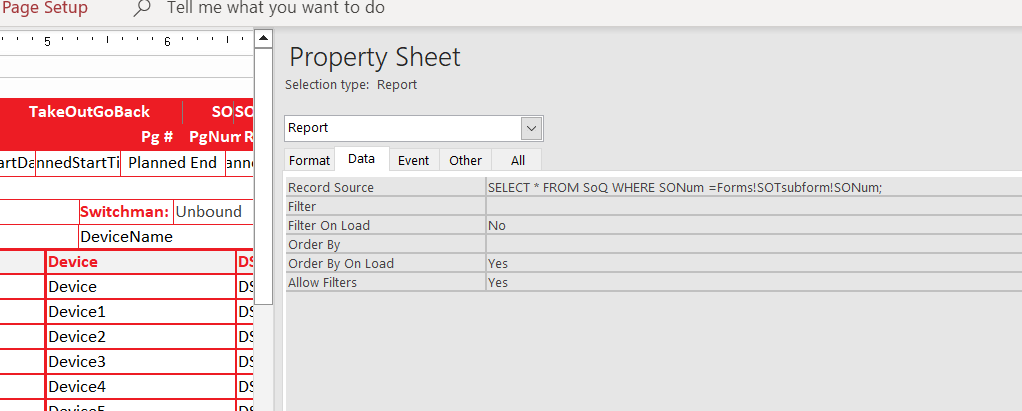Open the Event property tab

pyautogui.click(x=413, y=160)
